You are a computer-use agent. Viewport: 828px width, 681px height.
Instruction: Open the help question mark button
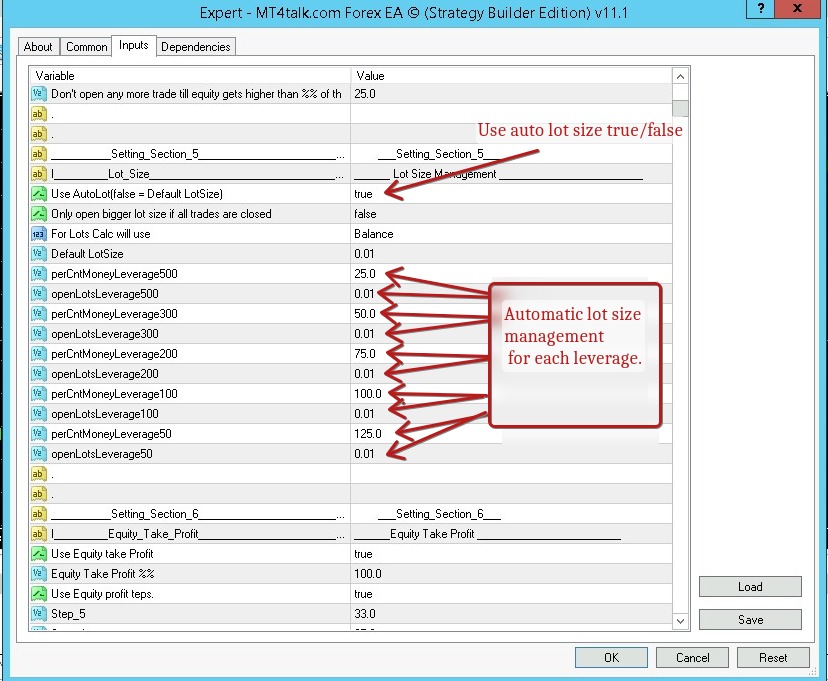[761, 8]
